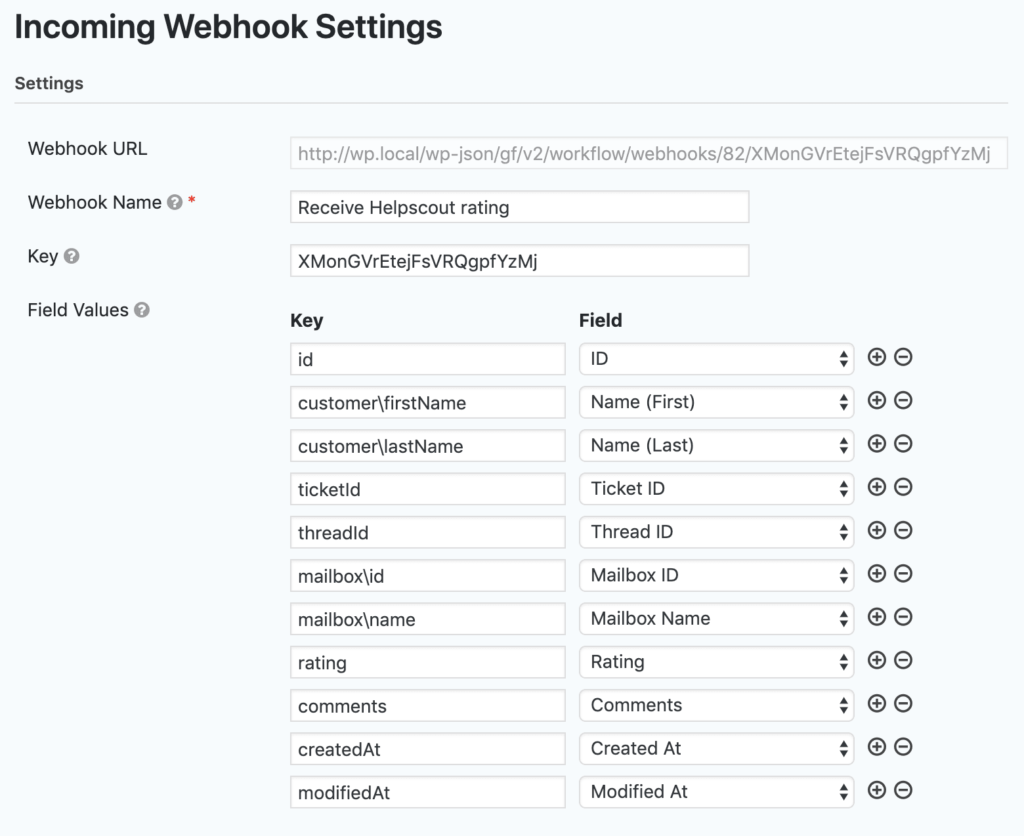Show help tooltip for Field Values
Viewport: 1024px width, 836px height.
click(x=142, y=310)
